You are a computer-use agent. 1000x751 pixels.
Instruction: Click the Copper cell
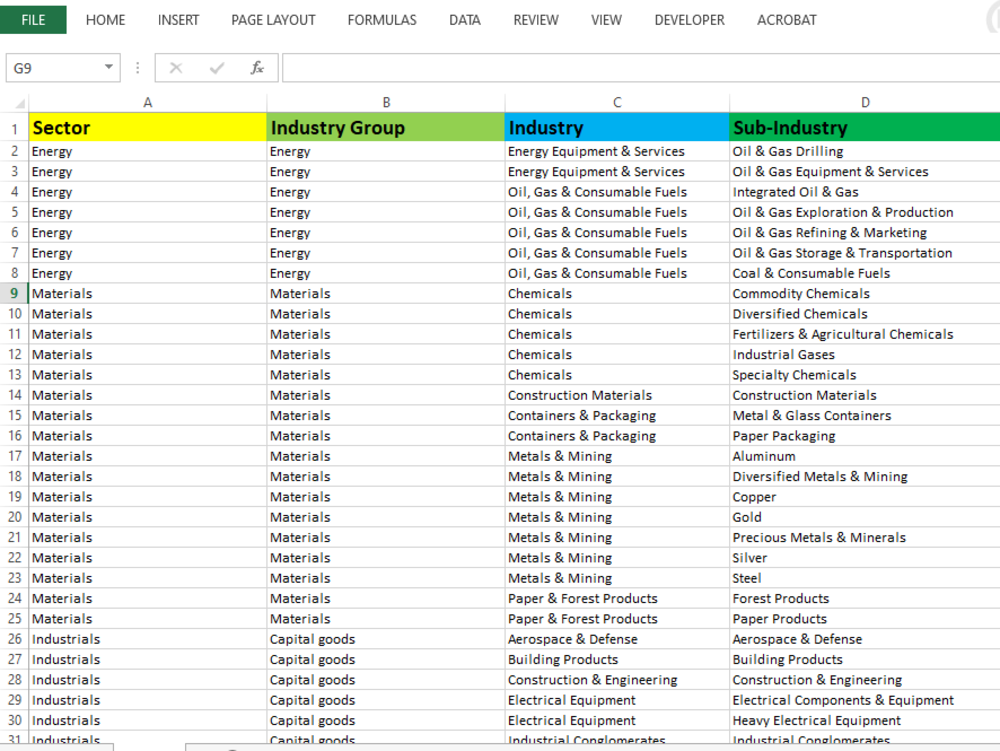click(865, 497)
